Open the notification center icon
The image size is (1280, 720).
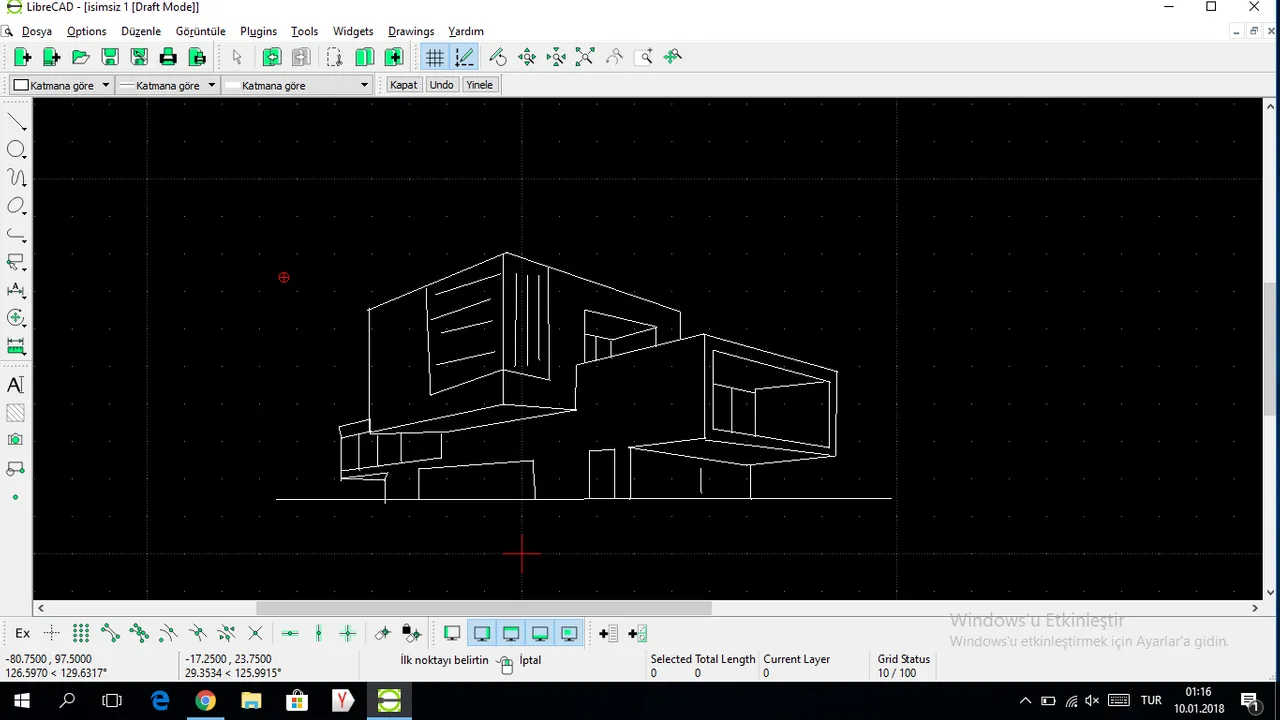pos(1249,701)
